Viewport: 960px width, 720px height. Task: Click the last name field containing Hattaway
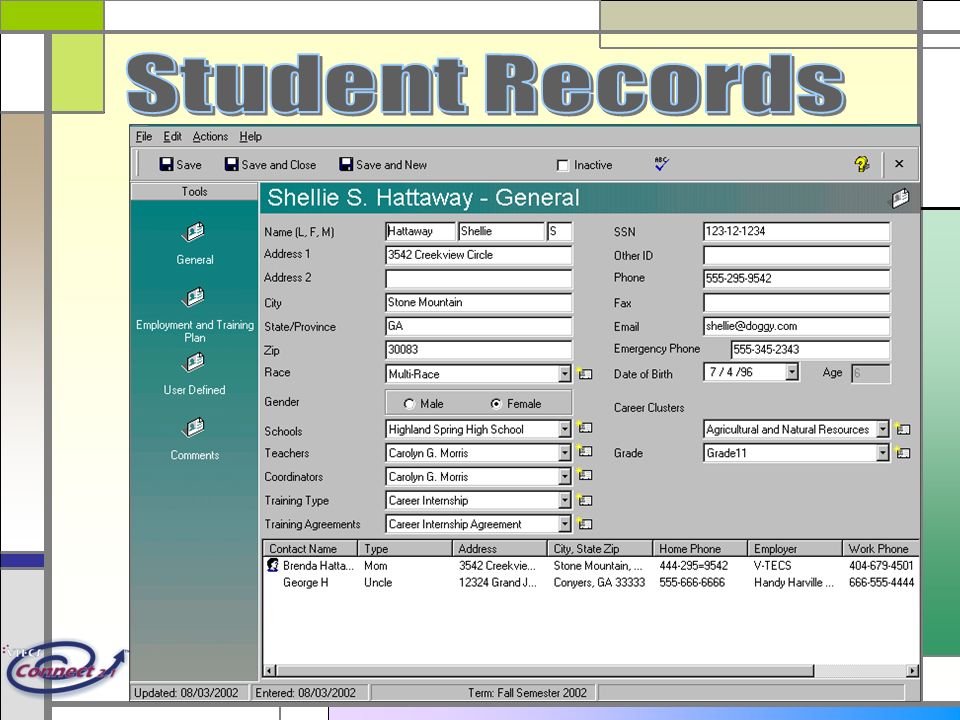[x=421, y=231]
